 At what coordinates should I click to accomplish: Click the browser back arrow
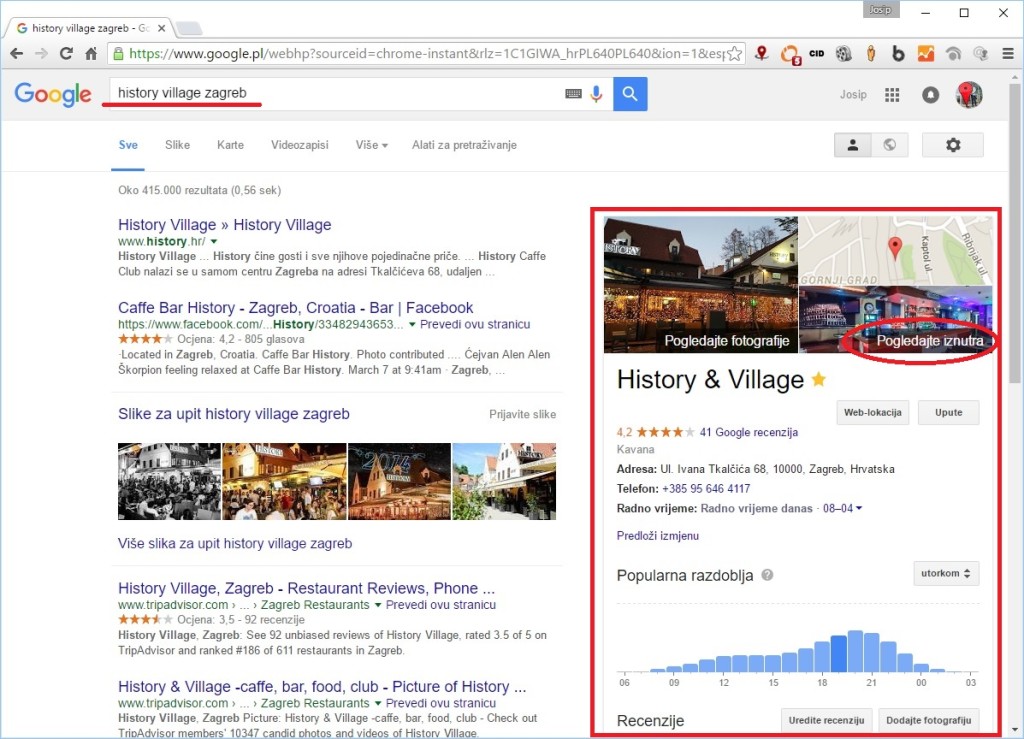17,54
